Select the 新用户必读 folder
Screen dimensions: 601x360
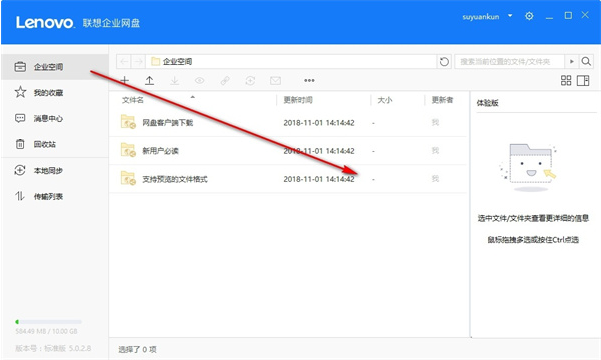(288, 151)
